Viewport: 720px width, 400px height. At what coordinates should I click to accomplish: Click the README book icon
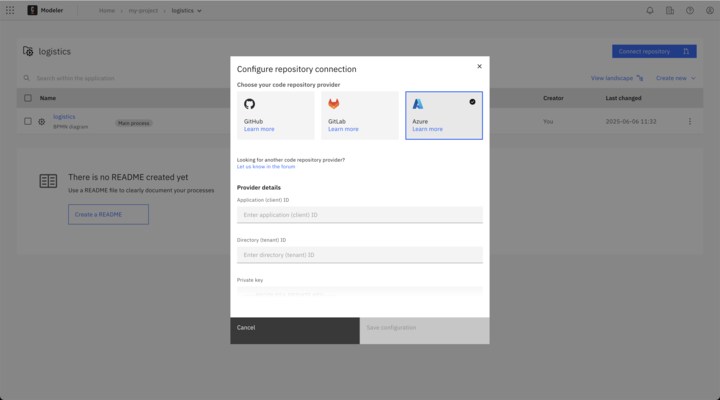48,181
